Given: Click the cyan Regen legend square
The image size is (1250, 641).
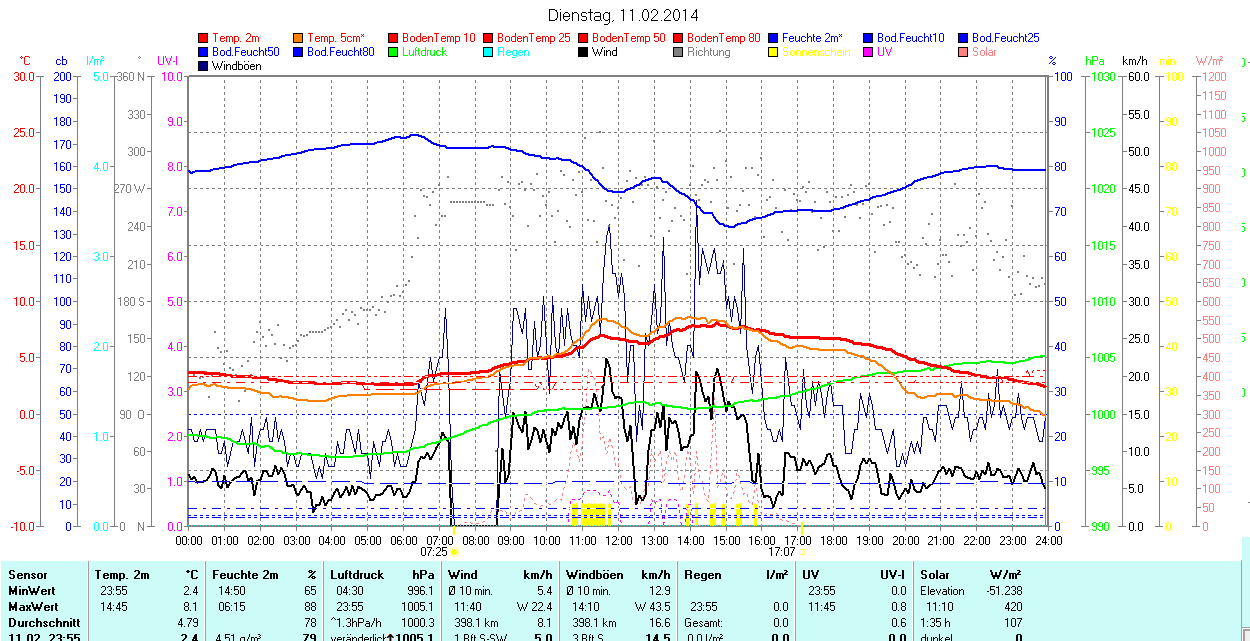Looking at the screenshot, I should [488, 52].
